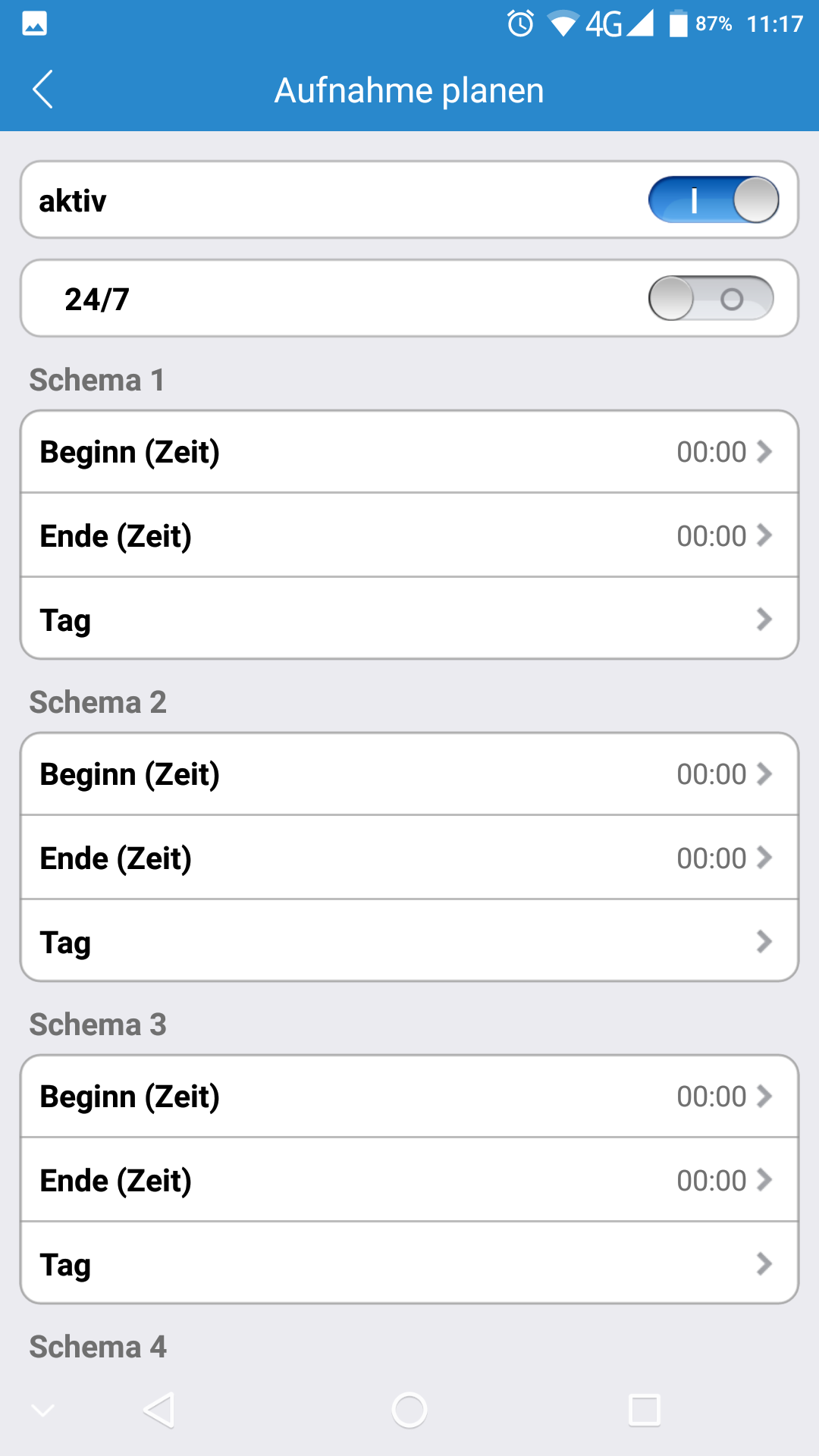Screen dimensions: 819x1456
Task: Tap the picture notification status icon
Action: (35, 24)
